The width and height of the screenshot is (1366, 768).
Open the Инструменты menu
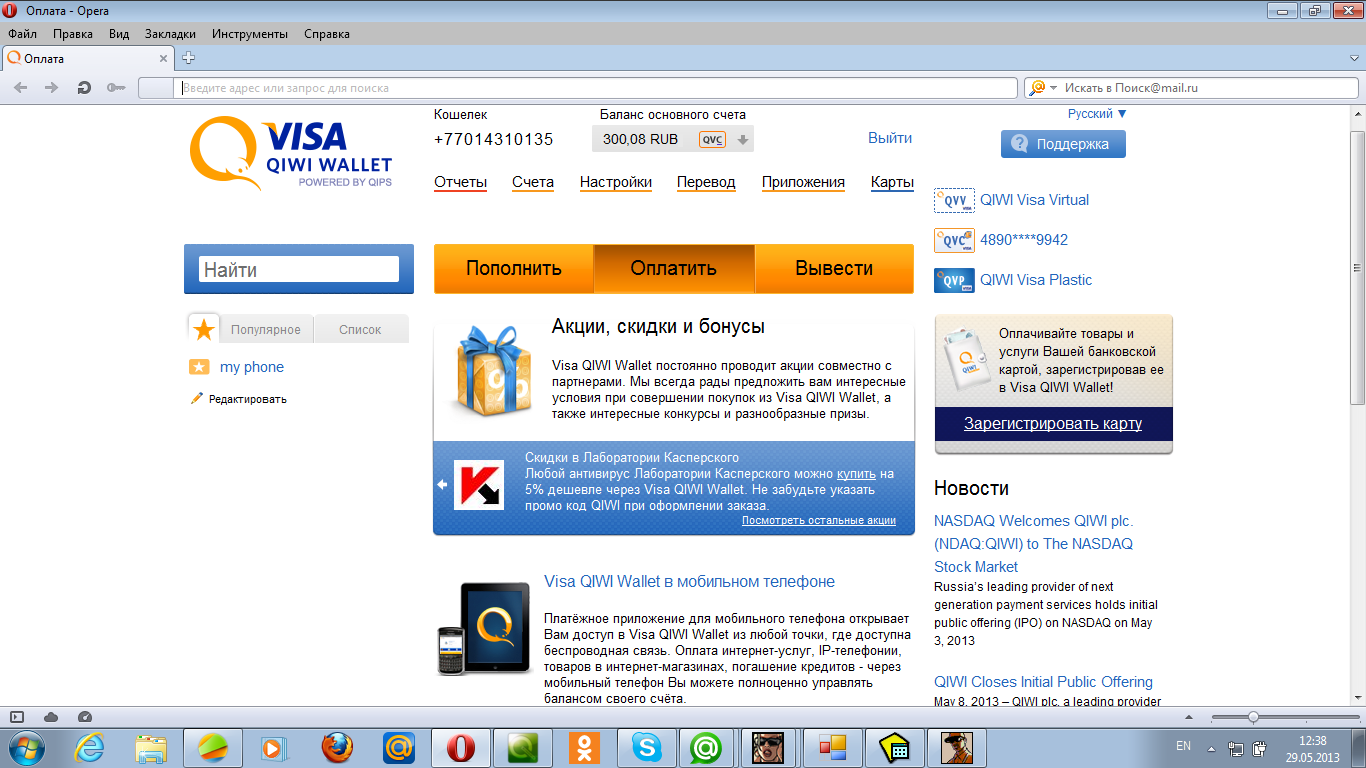pyautogui.click(x=250, y=33)
